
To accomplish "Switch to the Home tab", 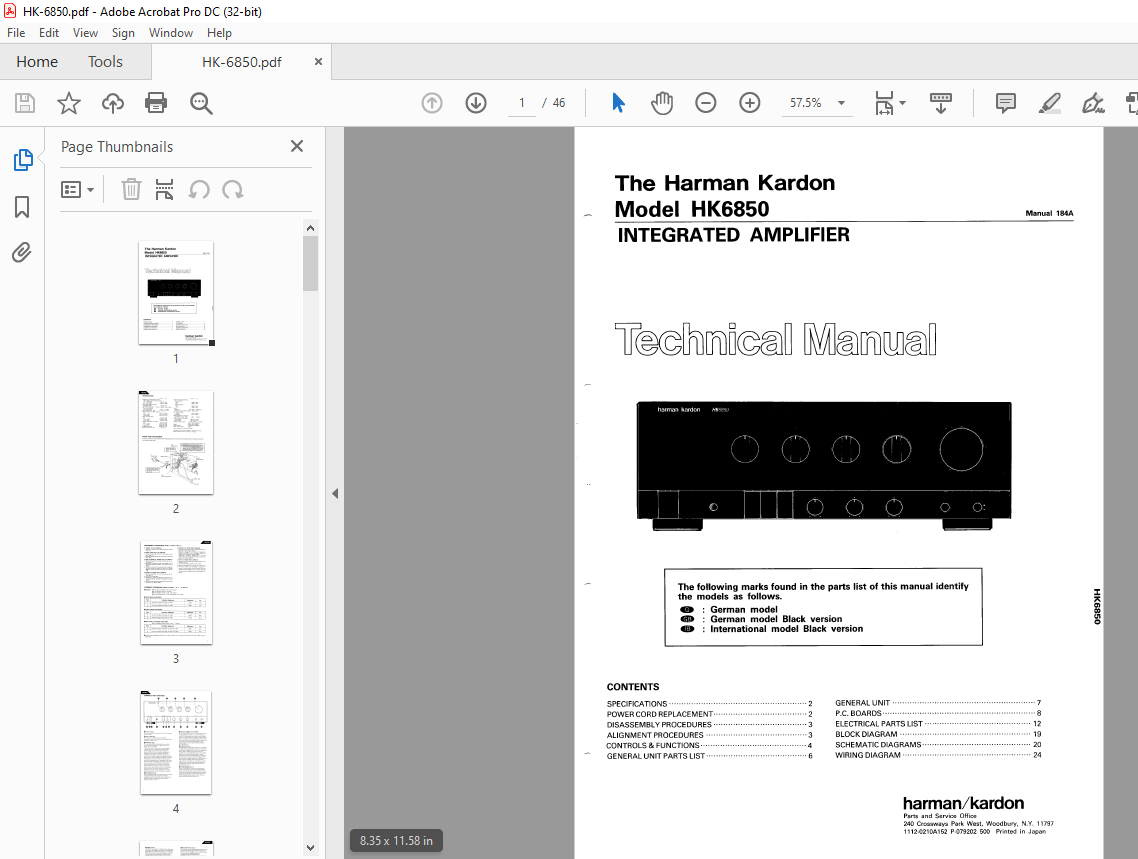I will 37,62.
